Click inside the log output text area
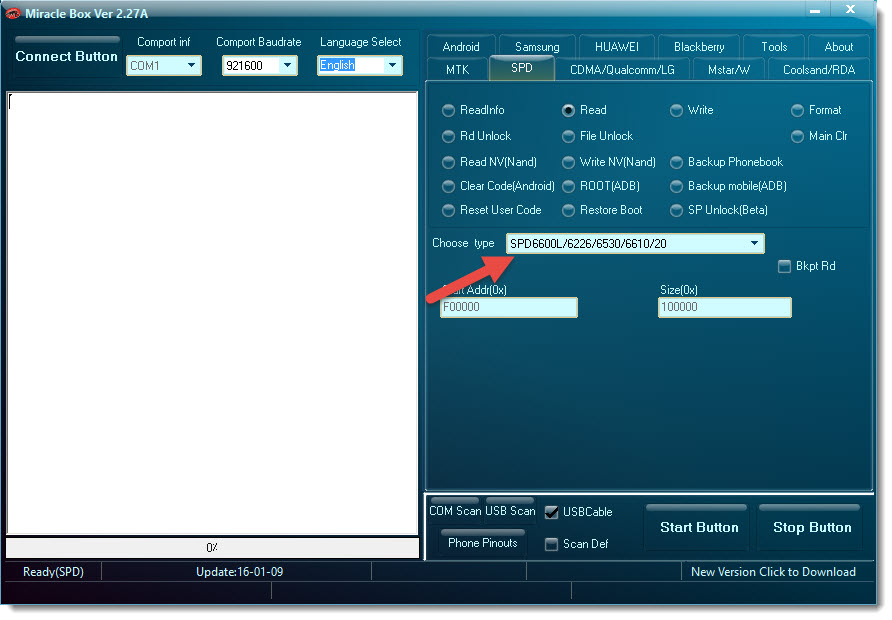 point(212,313)
